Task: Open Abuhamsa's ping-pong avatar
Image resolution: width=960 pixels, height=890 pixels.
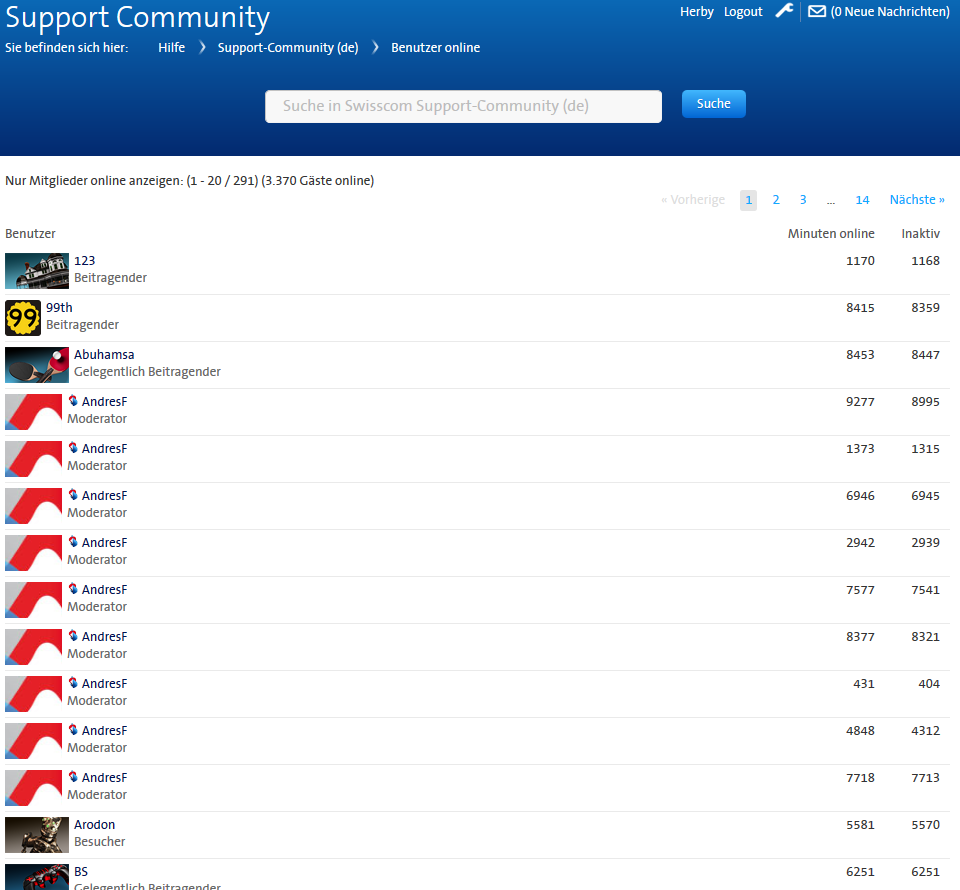Action: click(x=37, y=365)
